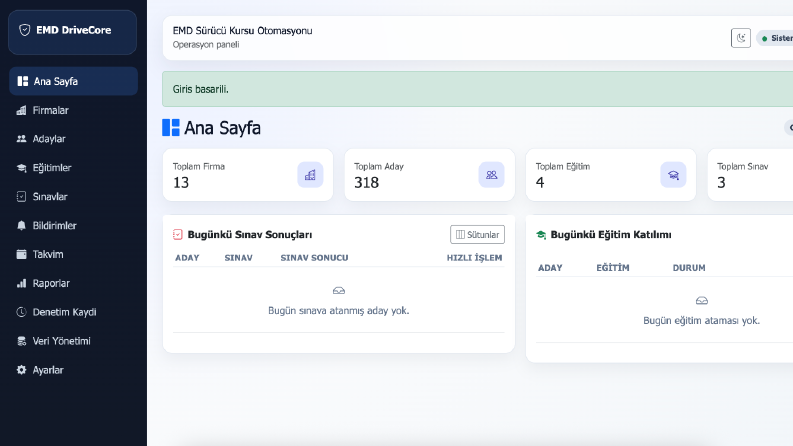The image size is (793, 446).
Task: Click the Denetim Kaydı clock icon in sidebar
Action: [21, 312]
